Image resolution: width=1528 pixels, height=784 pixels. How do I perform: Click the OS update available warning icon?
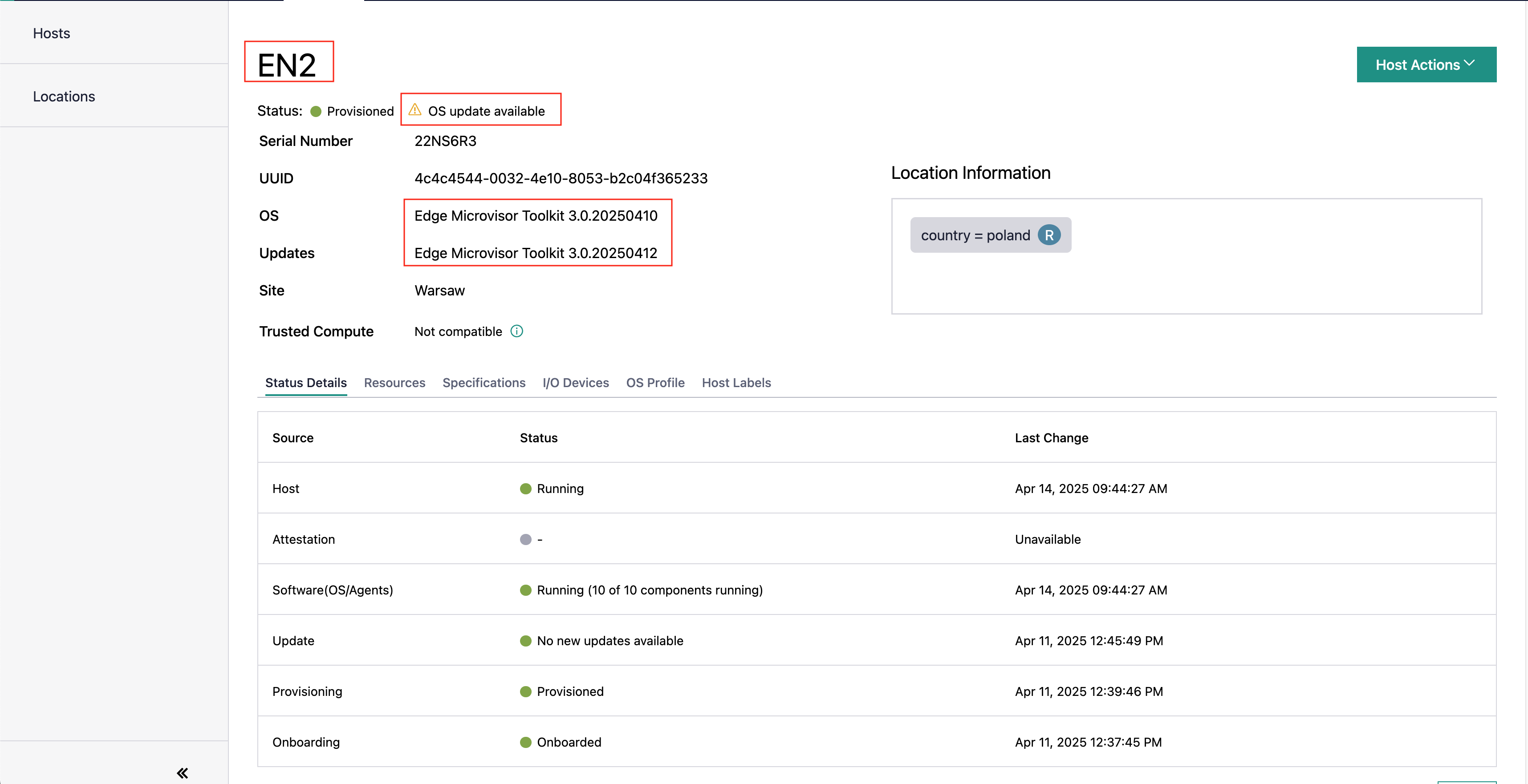415,109
